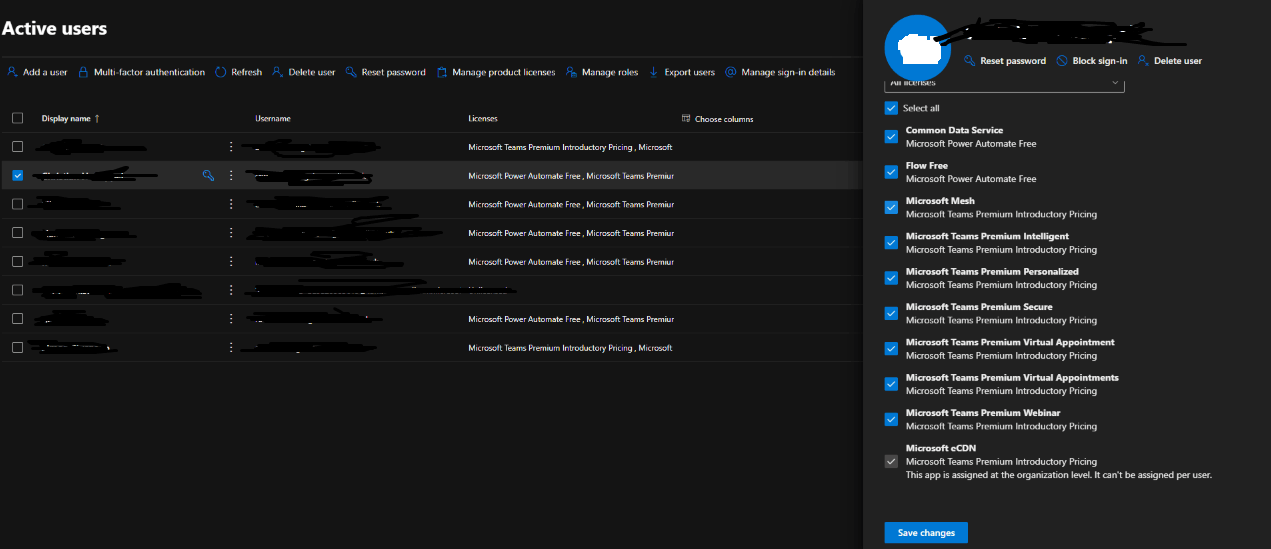Open Multi-factor authentication settings

coord(141,72)
